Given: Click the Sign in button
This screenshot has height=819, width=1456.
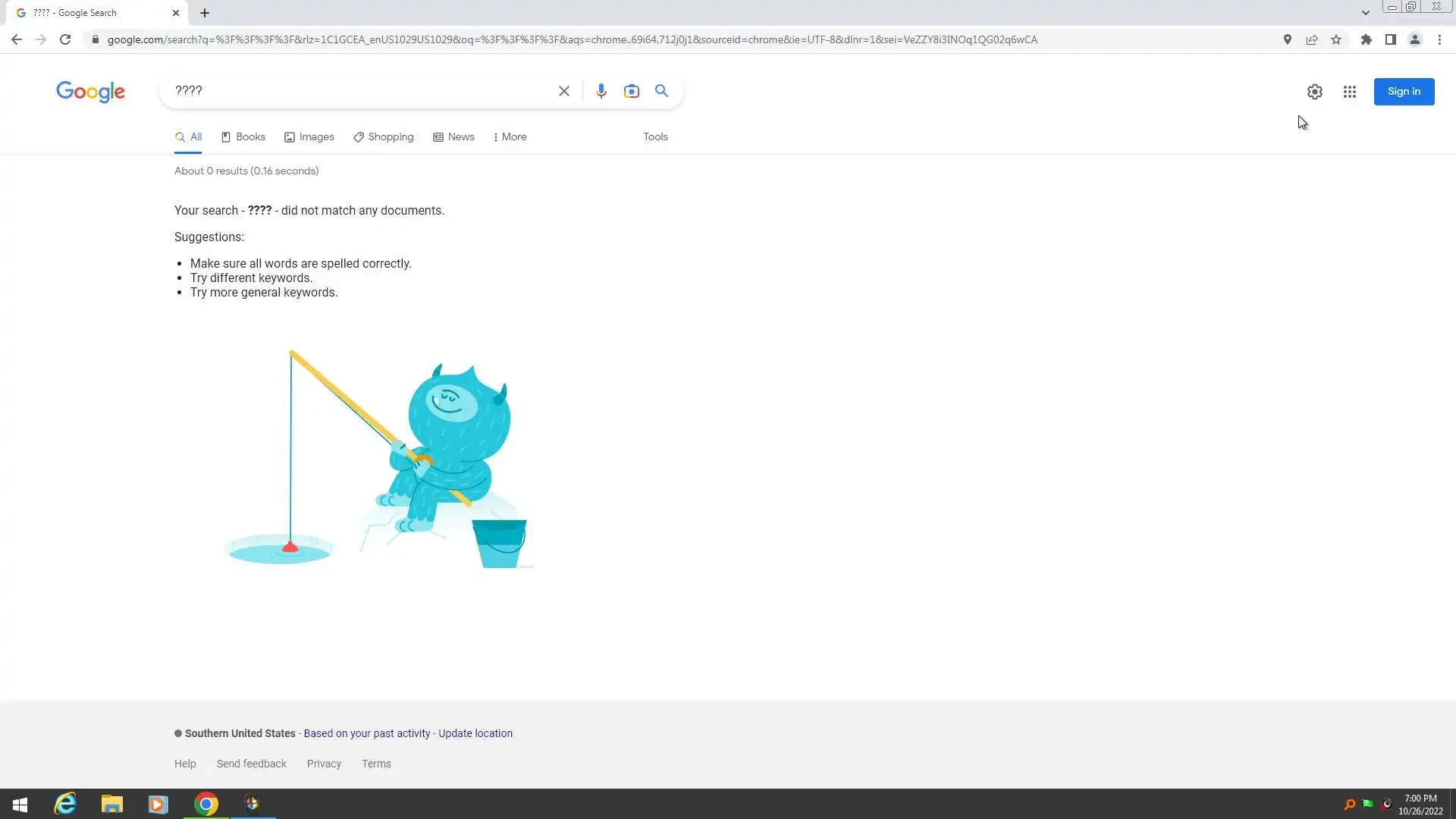Looking at the screenshot, I should point(1403,92).
